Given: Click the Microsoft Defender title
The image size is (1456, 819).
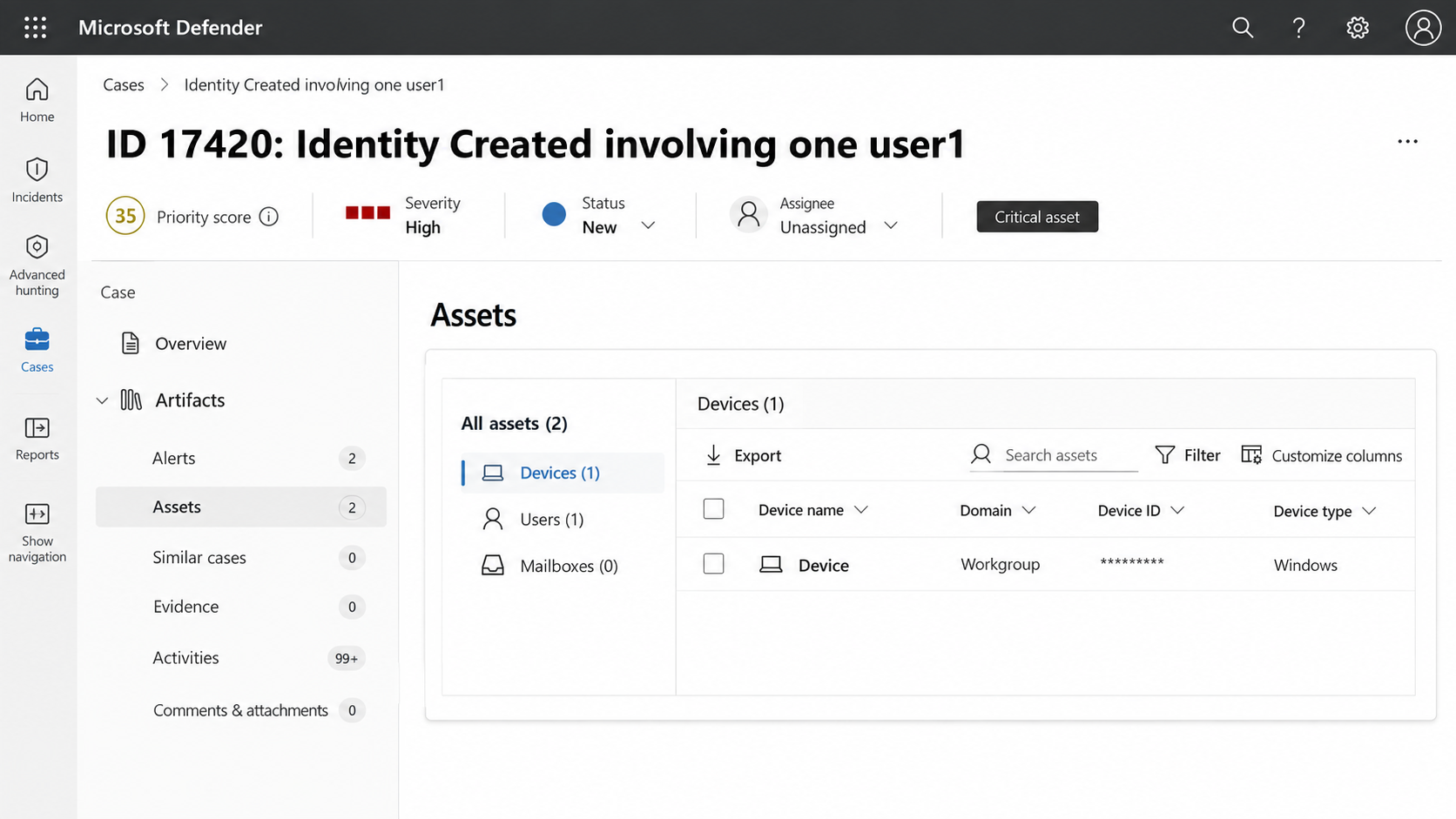Looking at the screenshot, I should tap(170, 28).
